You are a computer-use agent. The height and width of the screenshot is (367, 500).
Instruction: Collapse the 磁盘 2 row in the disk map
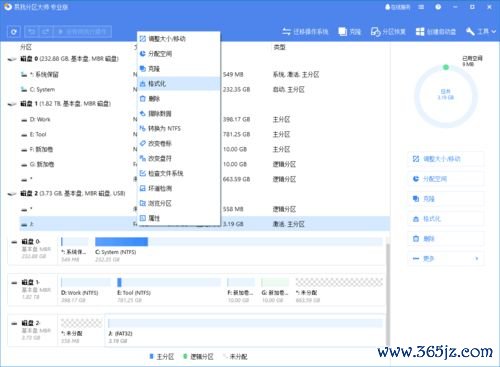14,323
